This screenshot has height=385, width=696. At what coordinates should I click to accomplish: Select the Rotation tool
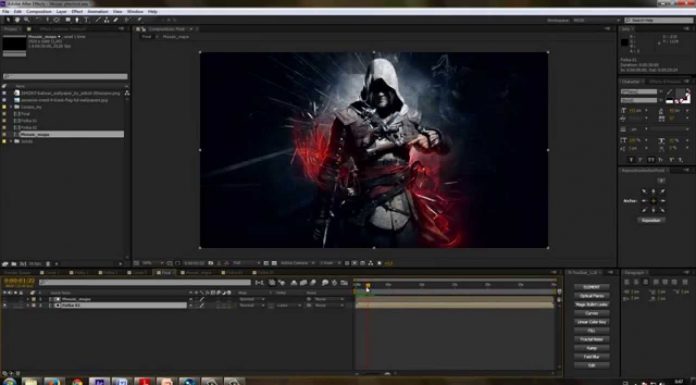pos(38,20)
